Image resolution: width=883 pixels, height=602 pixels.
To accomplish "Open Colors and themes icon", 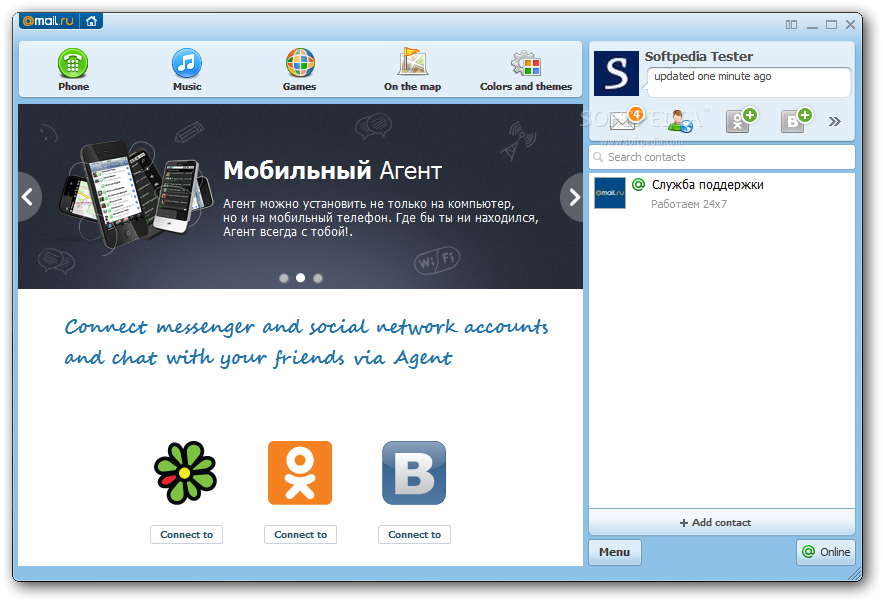I will (526, 63).
